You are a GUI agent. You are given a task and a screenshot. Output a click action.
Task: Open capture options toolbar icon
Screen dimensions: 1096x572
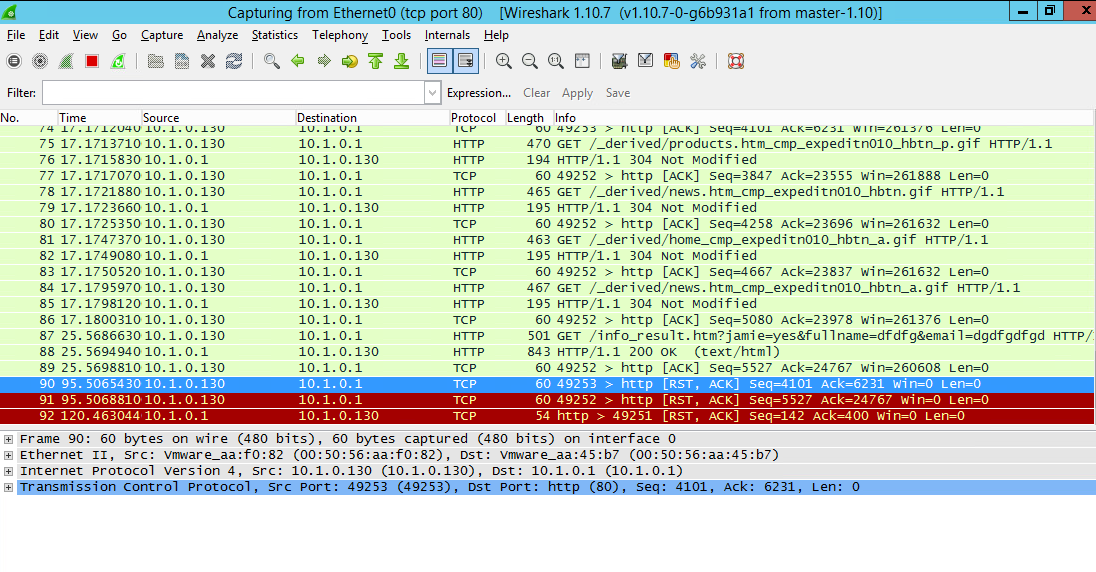40,62
